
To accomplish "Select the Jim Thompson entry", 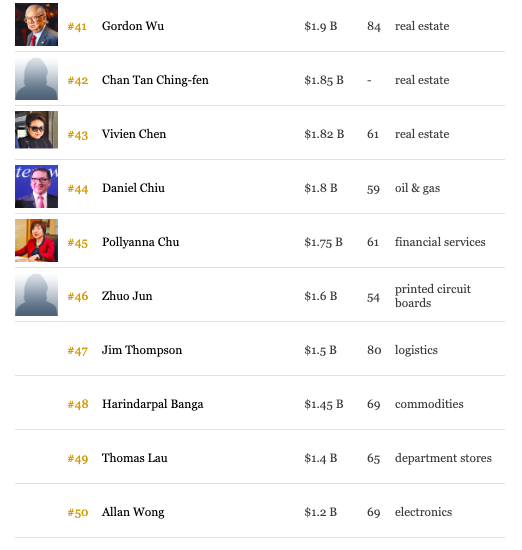I will (142, 350).
